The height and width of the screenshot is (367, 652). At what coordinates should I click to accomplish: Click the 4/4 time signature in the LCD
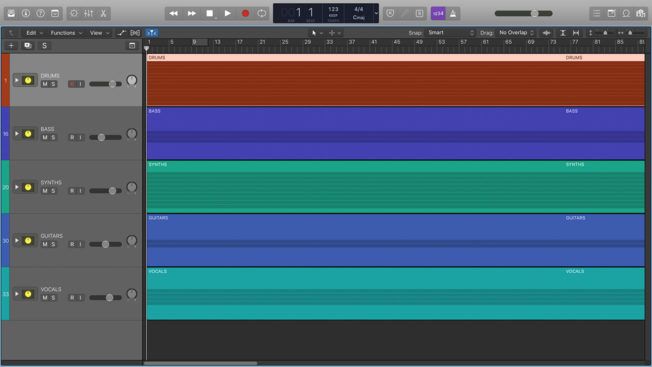[x=358, y=9]
